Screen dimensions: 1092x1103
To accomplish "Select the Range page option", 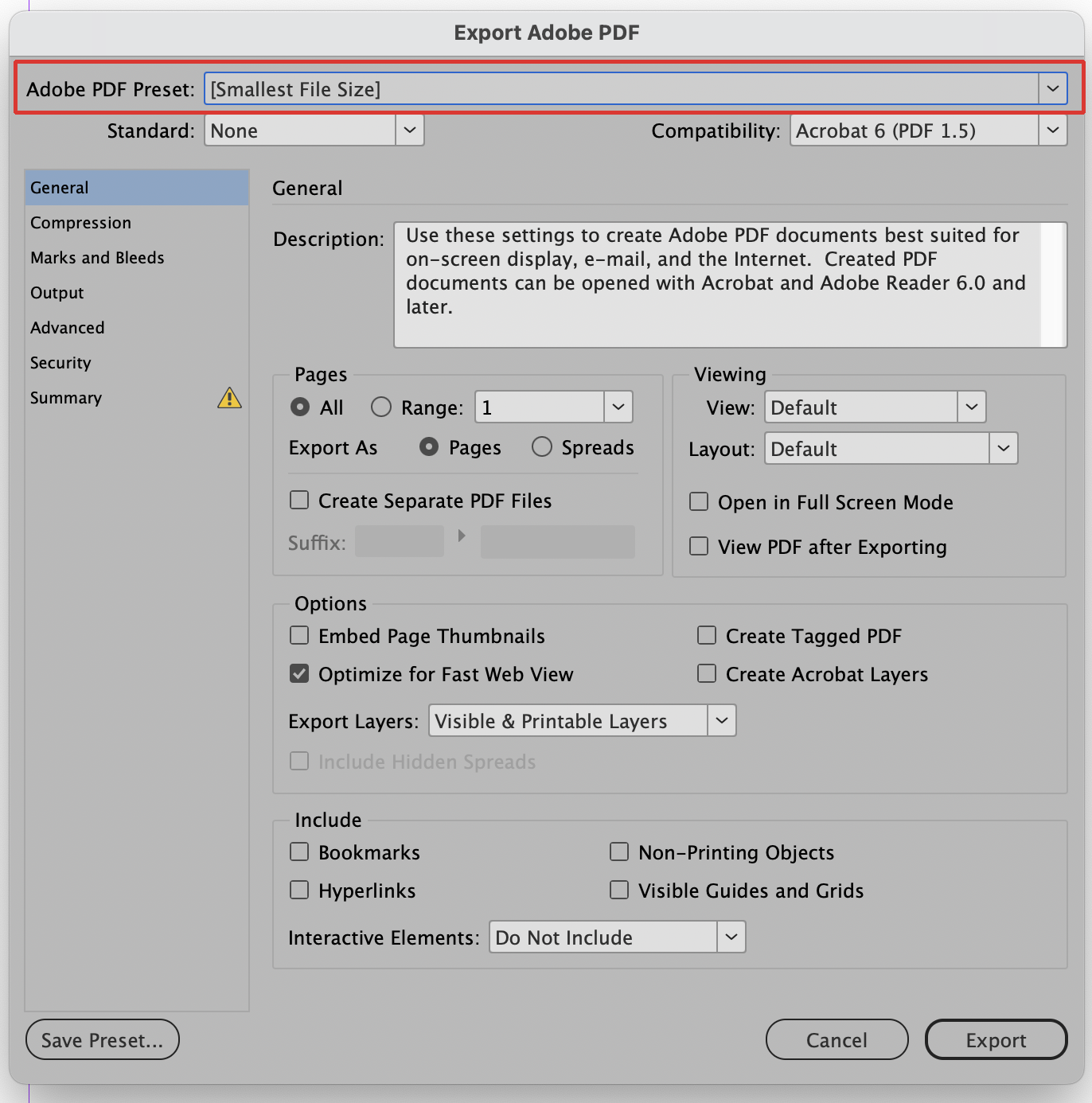I will [x=380, y=407].
